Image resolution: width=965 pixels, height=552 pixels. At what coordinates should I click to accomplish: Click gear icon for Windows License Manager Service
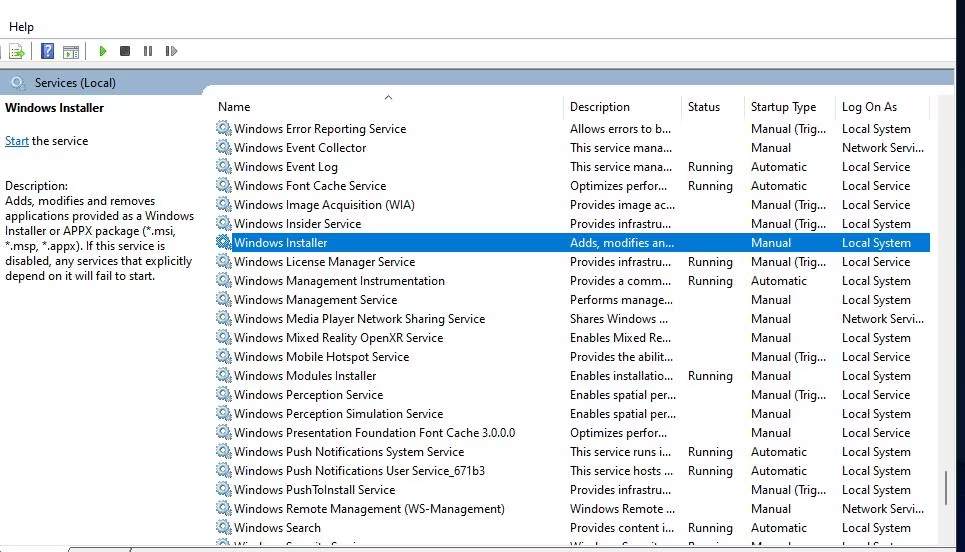click(223, 262)
